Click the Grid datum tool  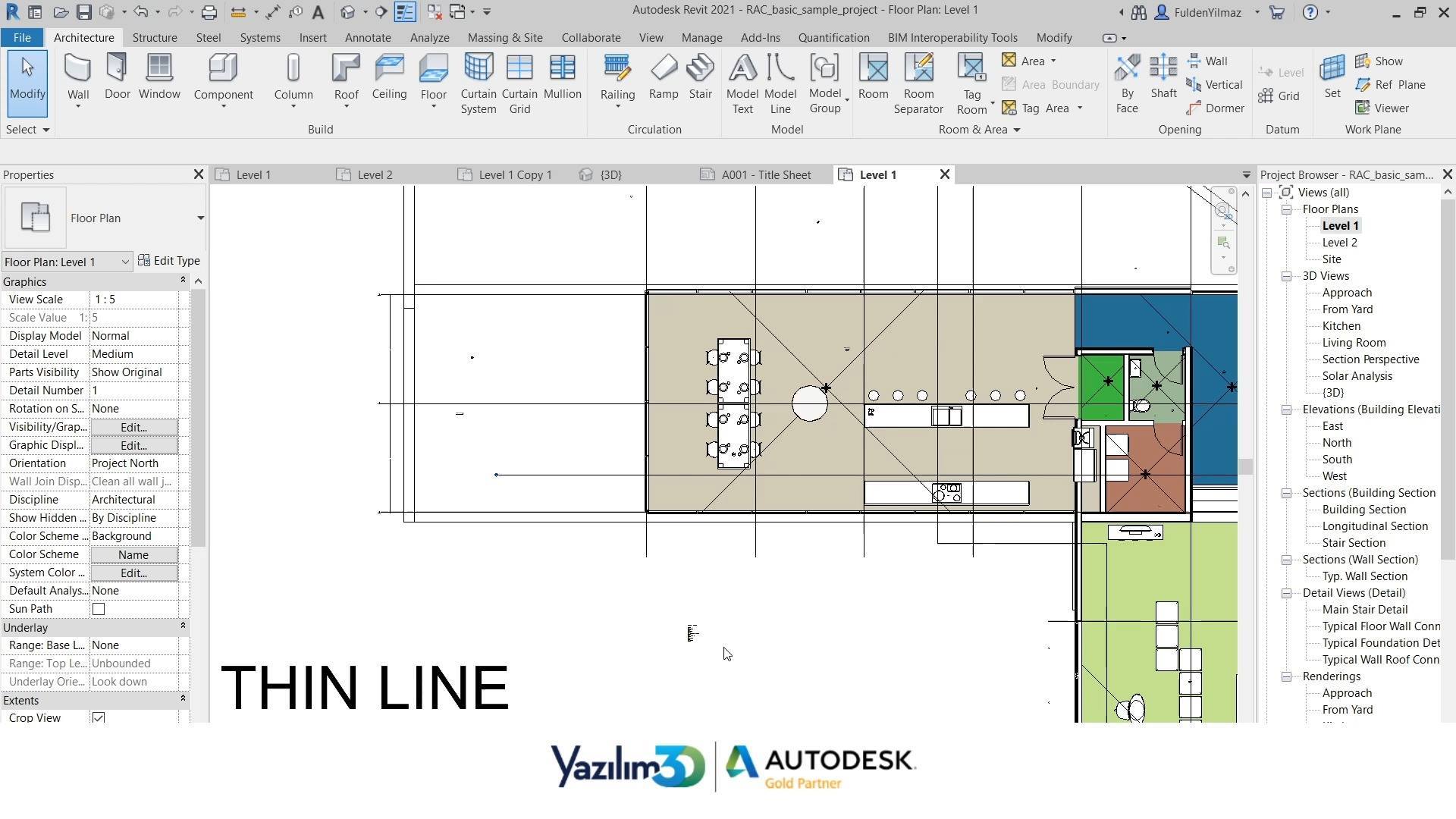(x=1279, y=96)
